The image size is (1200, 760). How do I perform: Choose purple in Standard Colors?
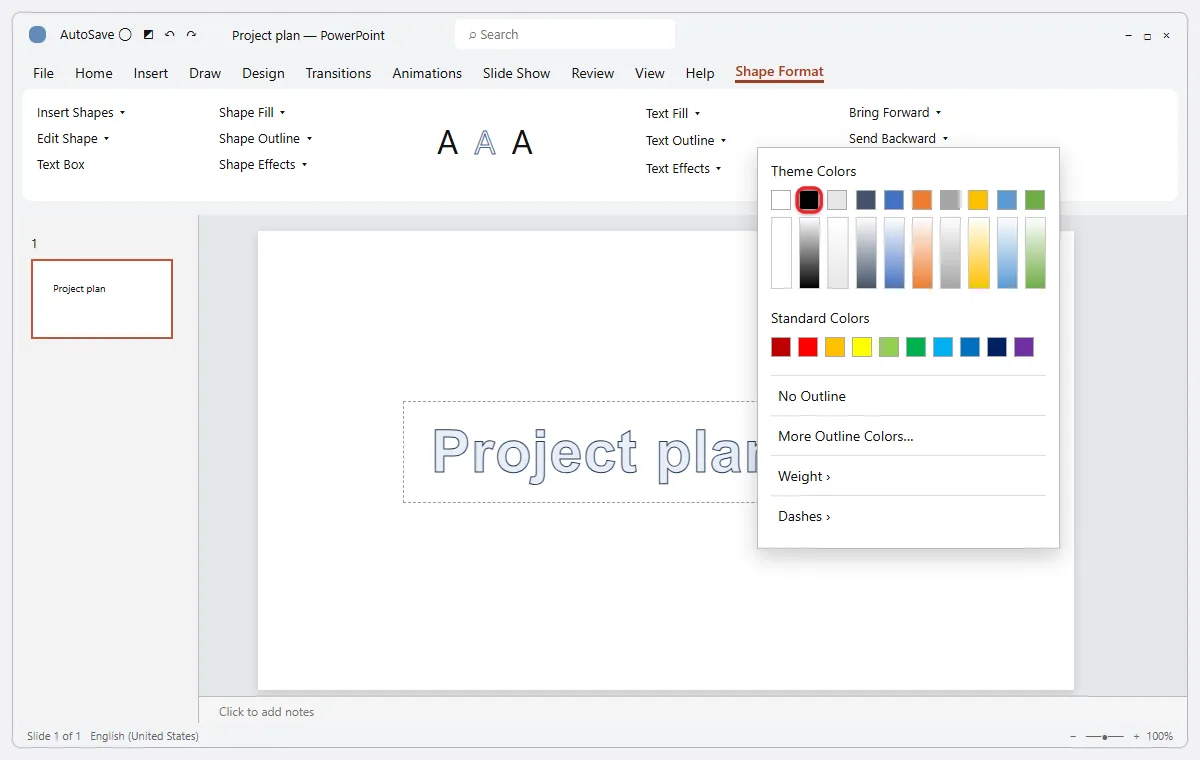tap(1024, 347)
